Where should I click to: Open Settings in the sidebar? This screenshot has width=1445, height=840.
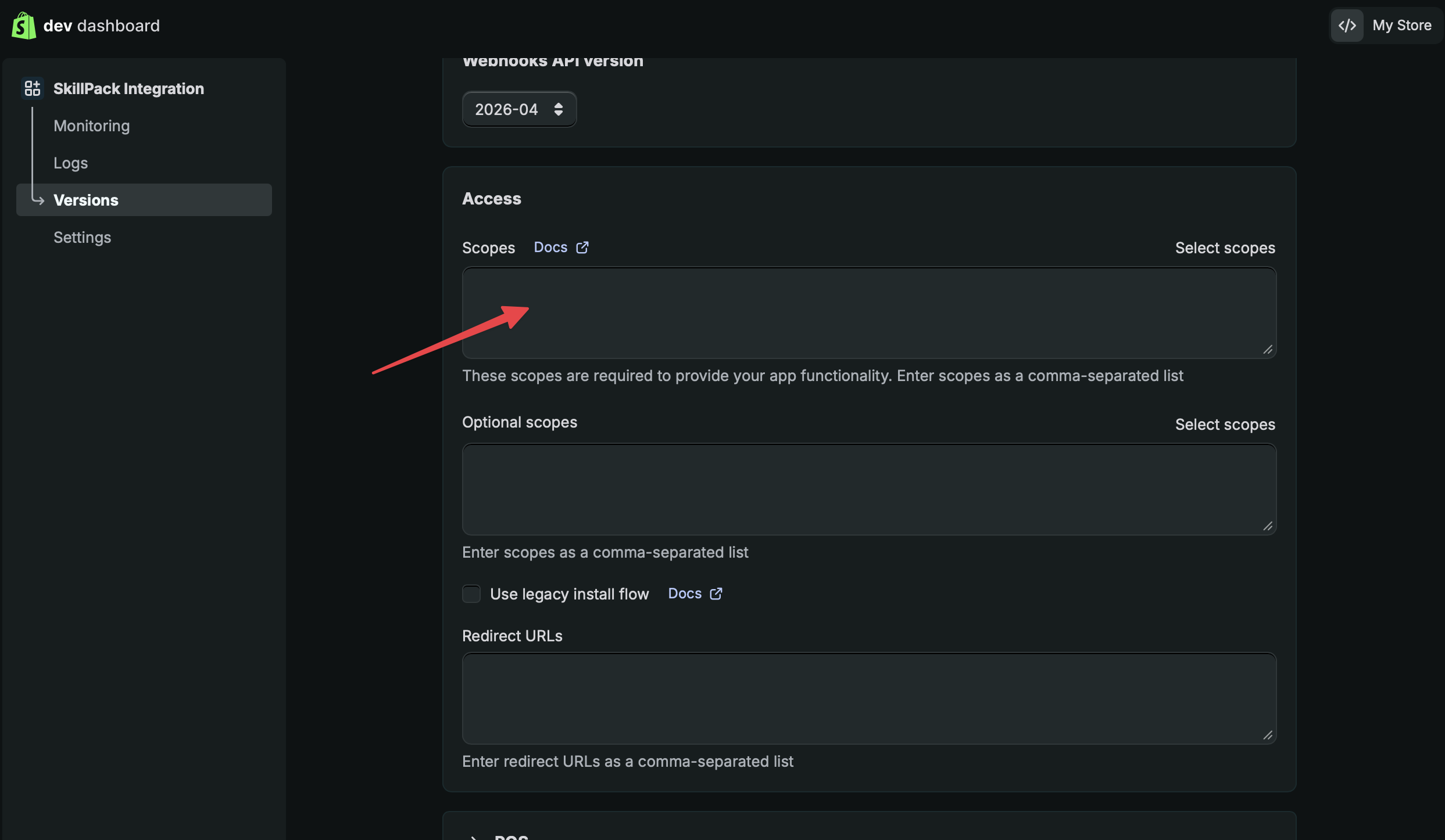tap(82, 238)
